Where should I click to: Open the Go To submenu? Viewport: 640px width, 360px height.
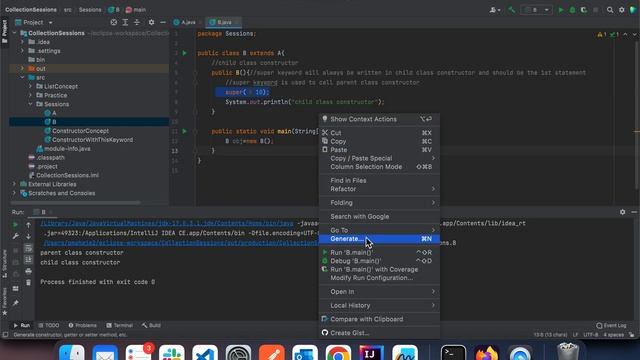(x=379, y=230)
